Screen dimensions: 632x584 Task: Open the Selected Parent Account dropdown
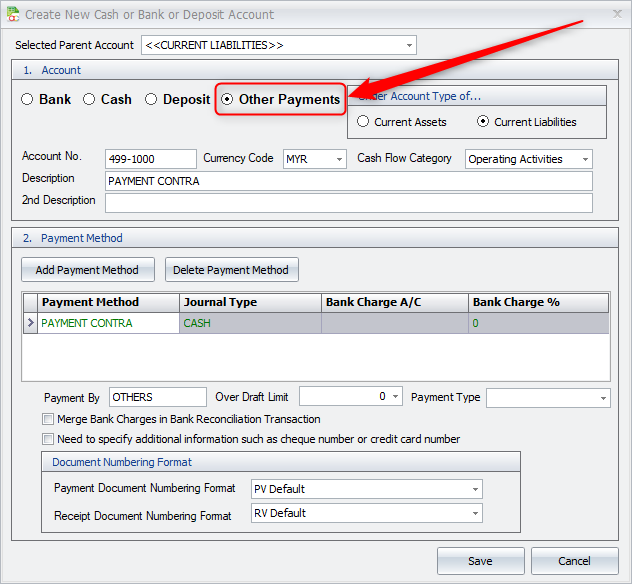click(409, 45)
